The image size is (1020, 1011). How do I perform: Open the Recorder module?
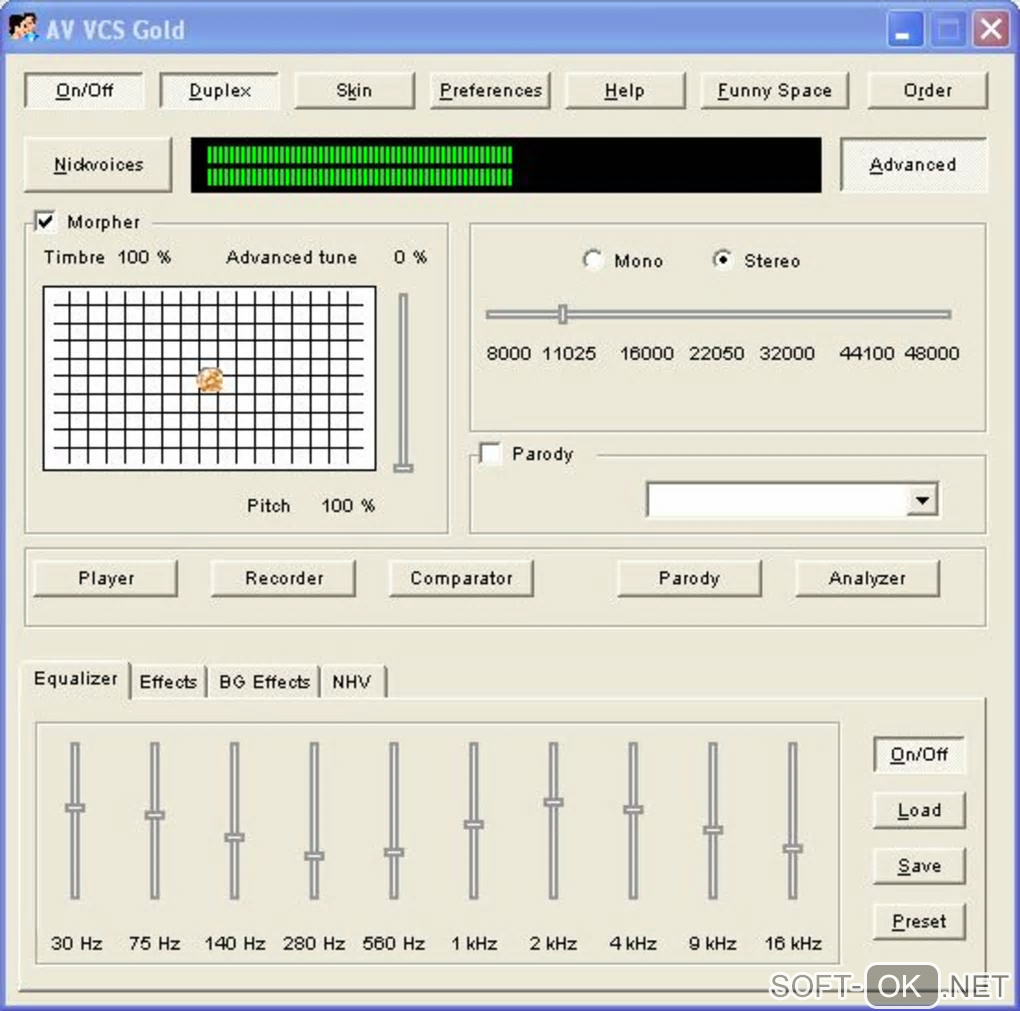[x=284, y=578]
